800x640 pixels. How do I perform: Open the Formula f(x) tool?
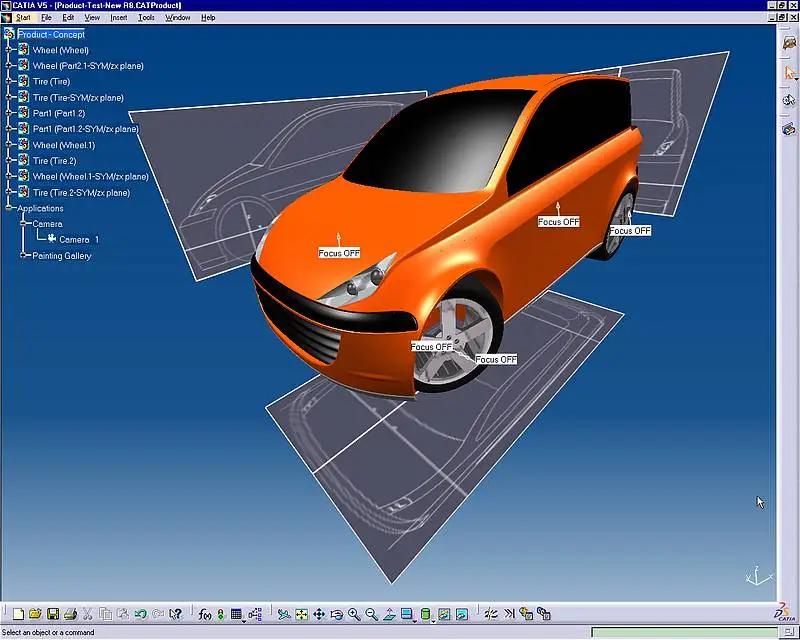point(205,614)
